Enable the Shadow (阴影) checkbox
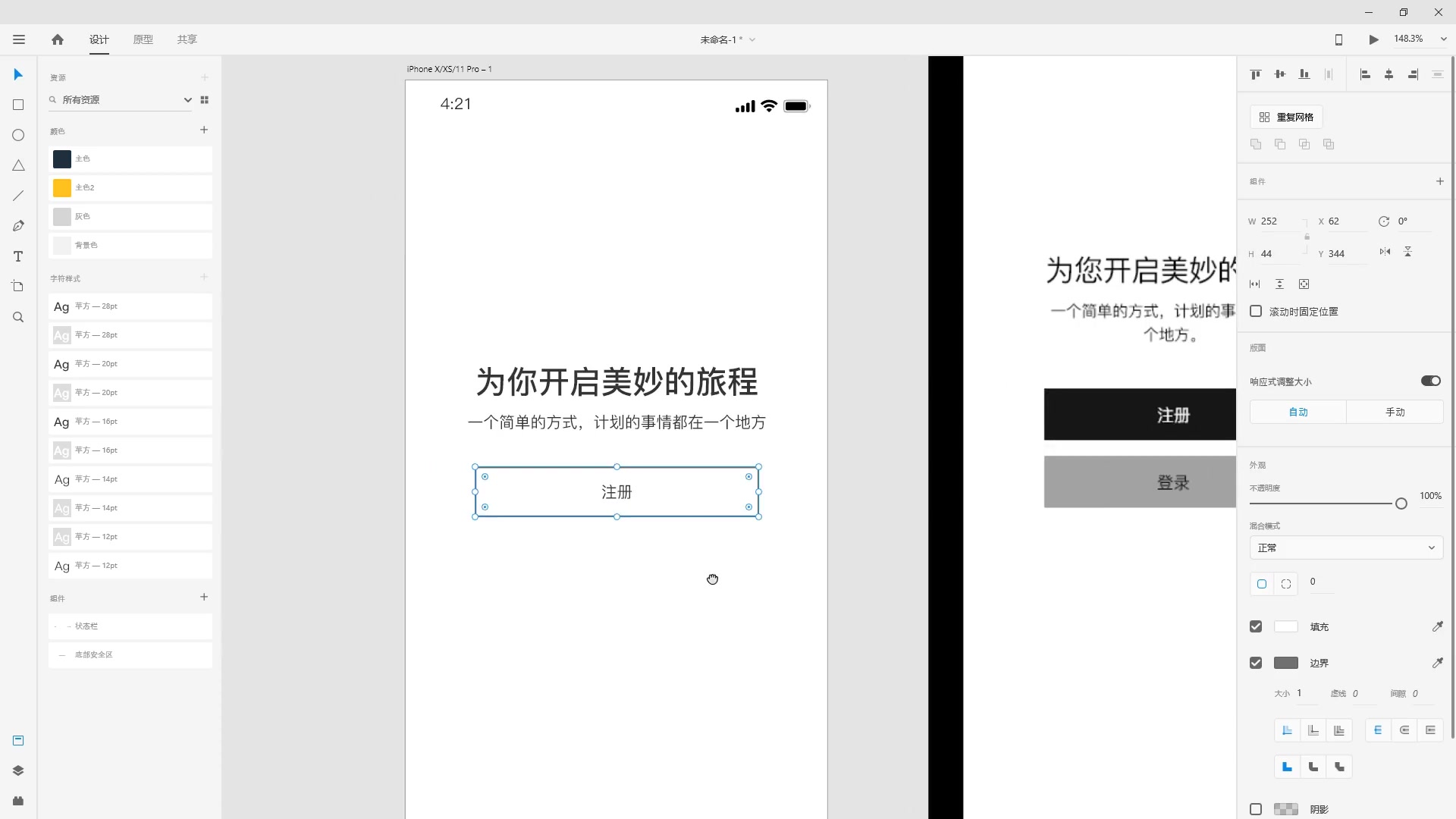 coord(1256,809)
